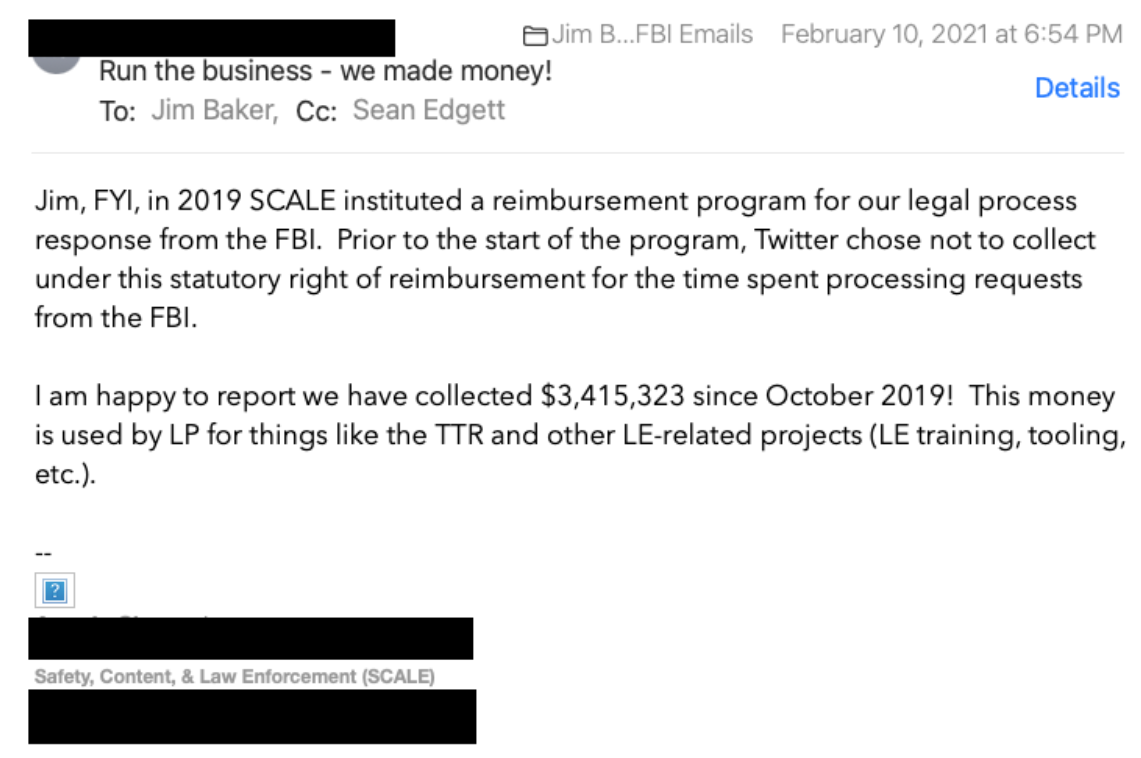The width and height of the screenshot is (1141, 758).
Task: Click the redacted signature name block
Action: point(251,639)
